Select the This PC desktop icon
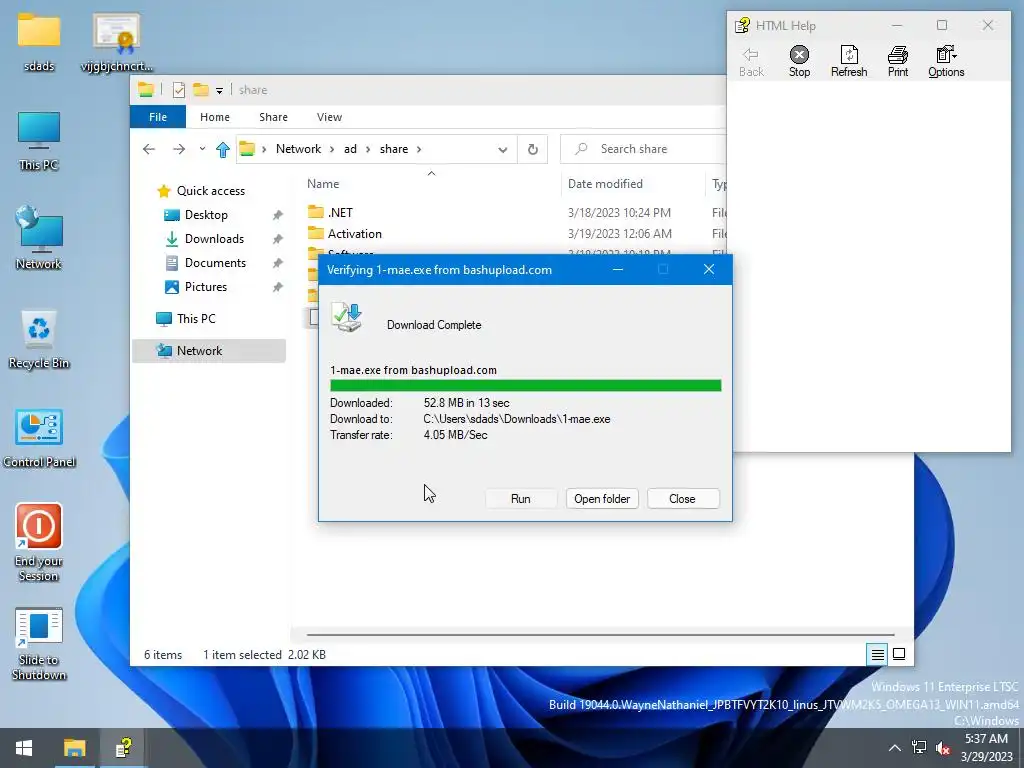This screenshot has width=1024, height=768. pyautogui.click(x=39, y=141)
